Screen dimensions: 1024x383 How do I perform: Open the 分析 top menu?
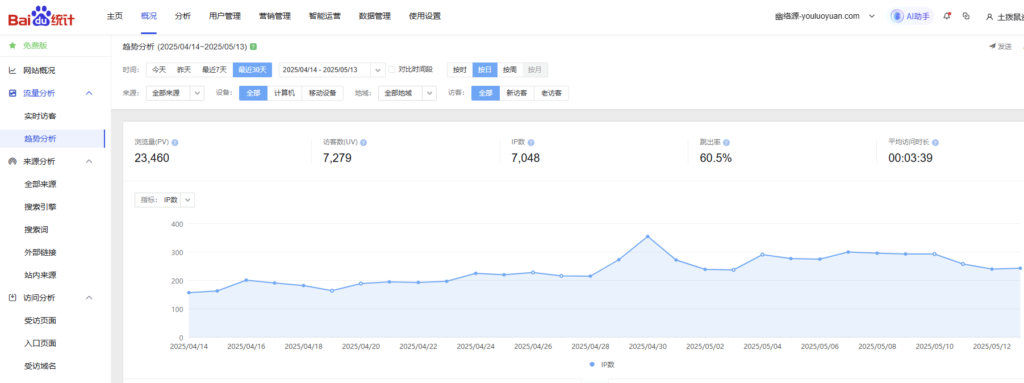[x=183, y=16]
